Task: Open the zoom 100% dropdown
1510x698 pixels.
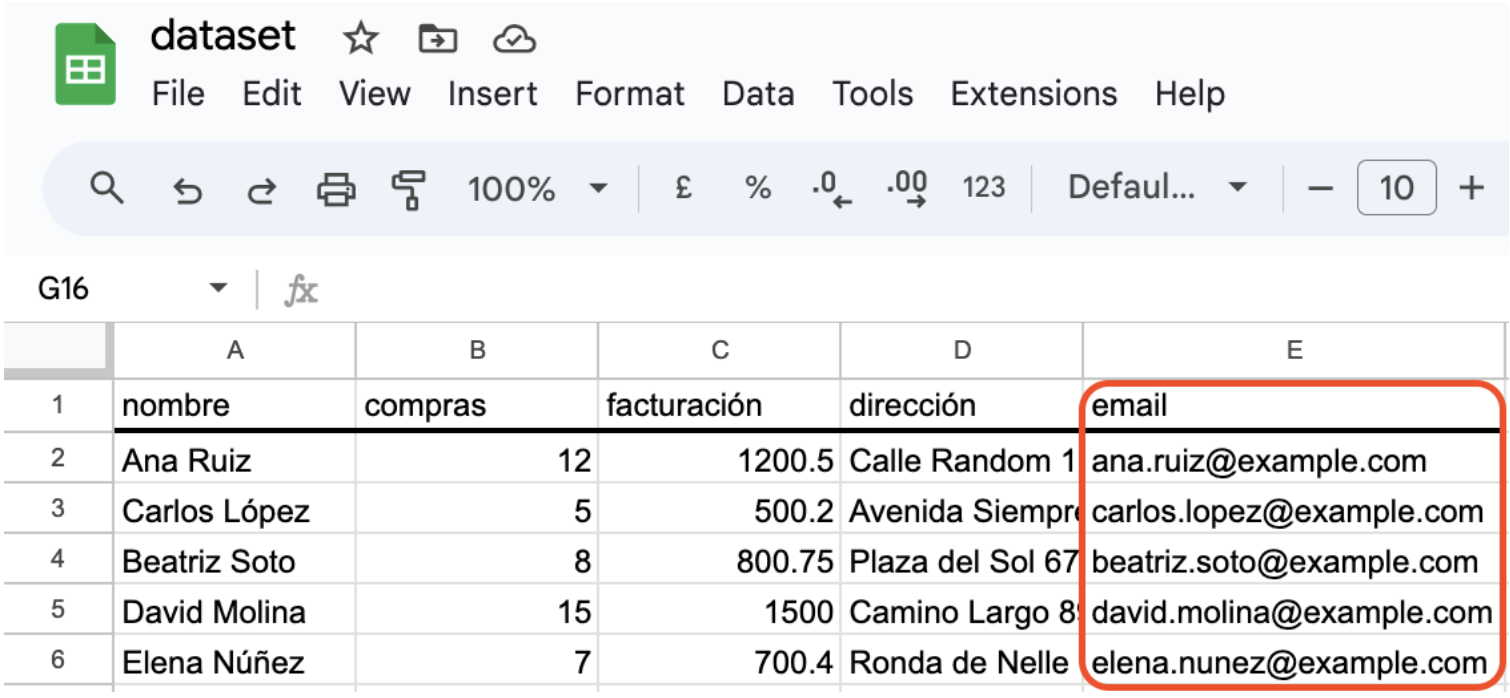Action: (x=538, y=188)
